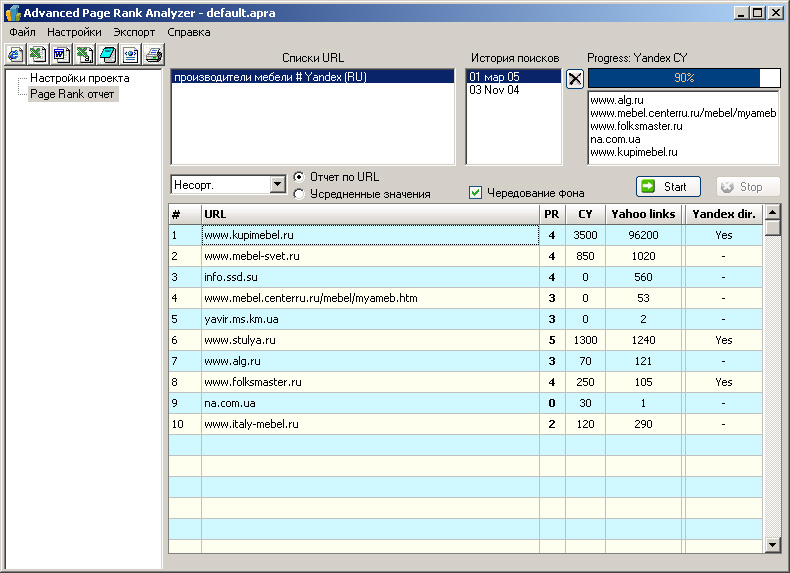The width and height of the screenshot is (790, 573).
Task: Click the CY value 1300 for stulya.ru
Action: tap(585, 340)
